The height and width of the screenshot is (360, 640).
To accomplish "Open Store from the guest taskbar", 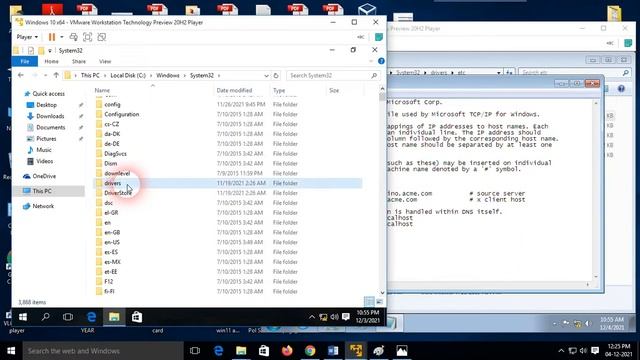I will pos(137,317).
